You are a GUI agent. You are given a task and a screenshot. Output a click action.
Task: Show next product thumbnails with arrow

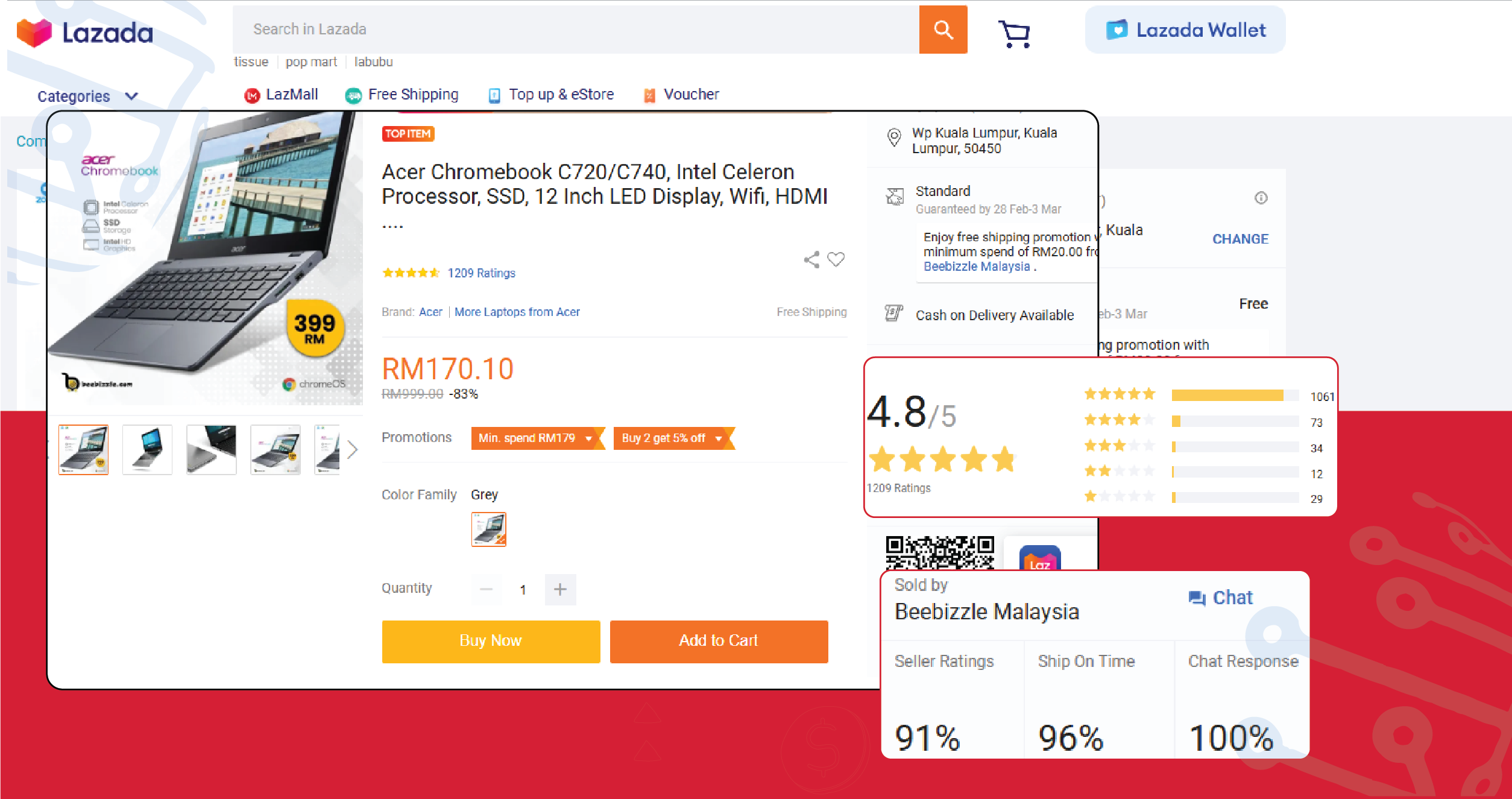pos(353,450)
